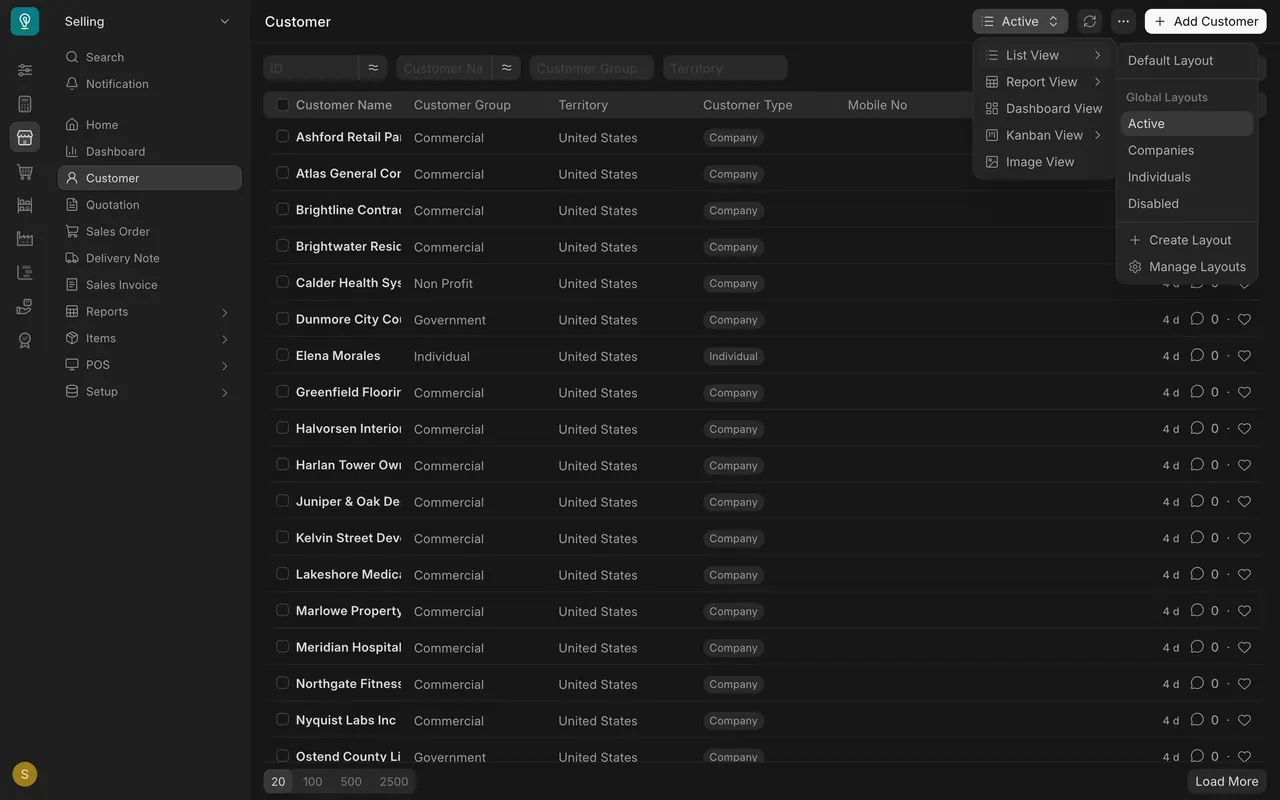Select the Calder Health Sys row checkbox
Image resolution: width=1280 pixels, height=800 pixels.
282,282
